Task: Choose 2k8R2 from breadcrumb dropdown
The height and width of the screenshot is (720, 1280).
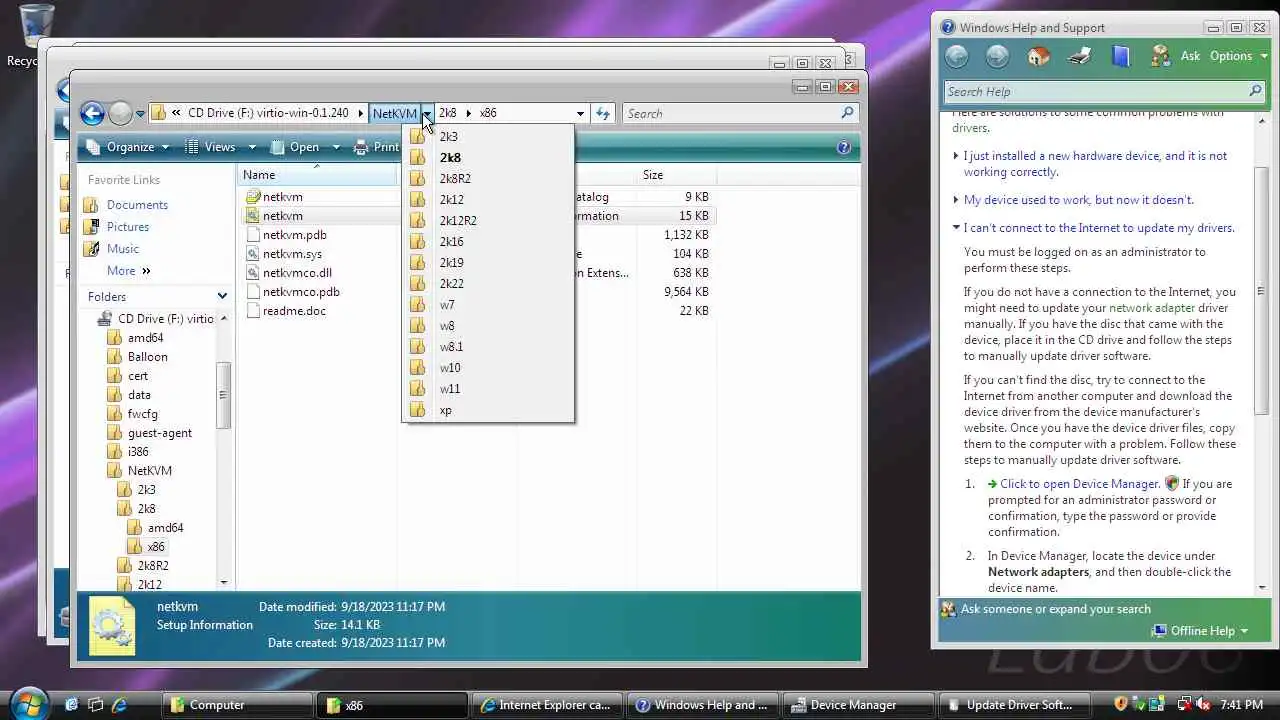Action: [x=488, y=178]
